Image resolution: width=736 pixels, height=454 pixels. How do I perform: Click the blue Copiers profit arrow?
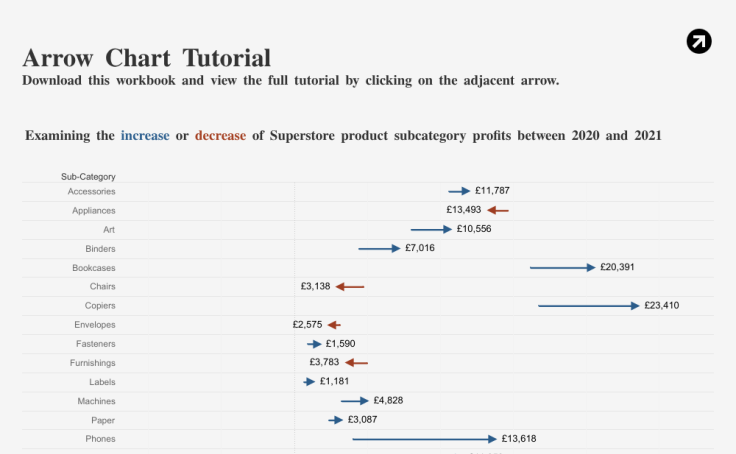point(588,305)
